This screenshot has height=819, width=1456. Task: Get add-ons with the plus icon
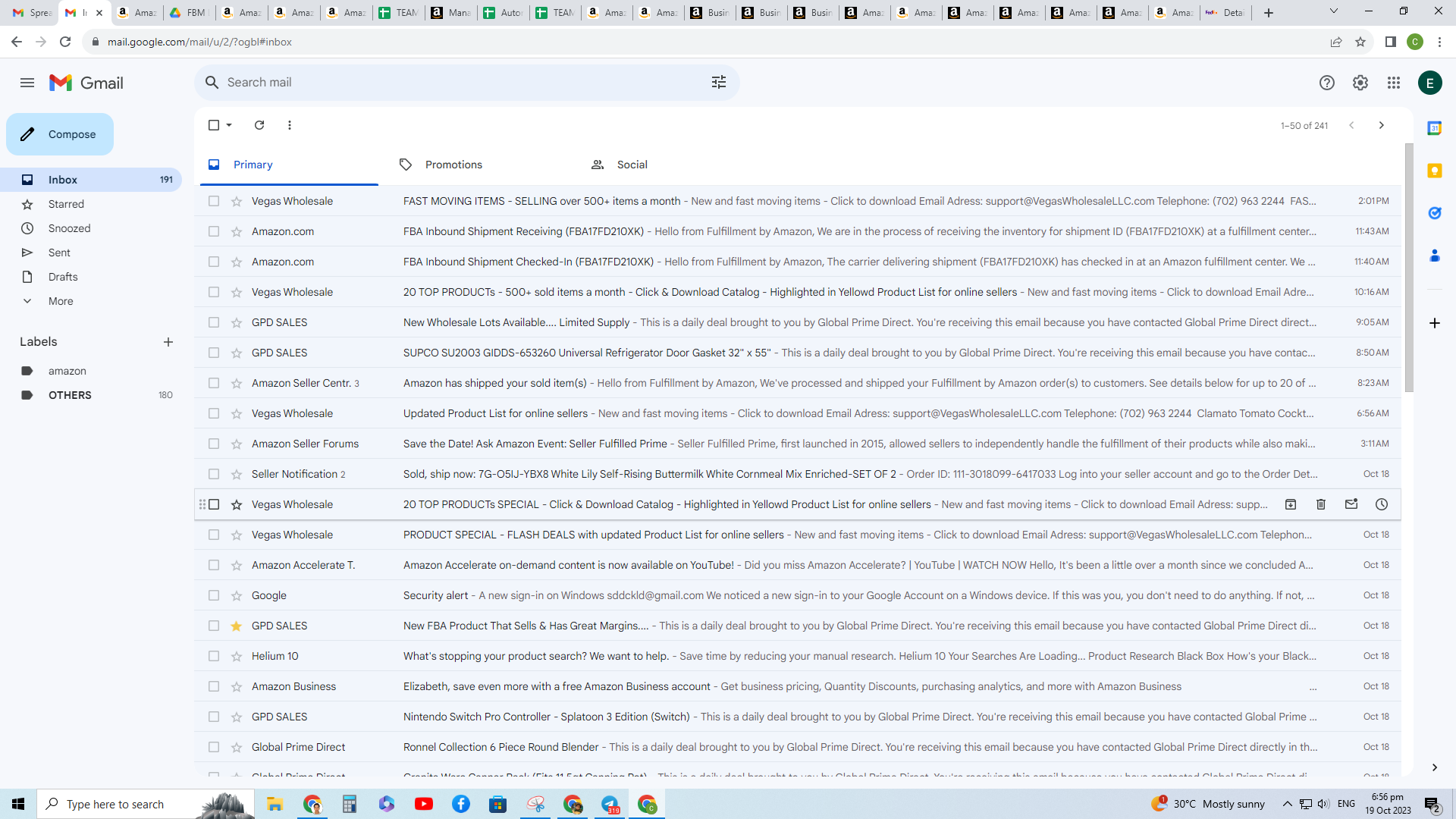coord(1435,323)
